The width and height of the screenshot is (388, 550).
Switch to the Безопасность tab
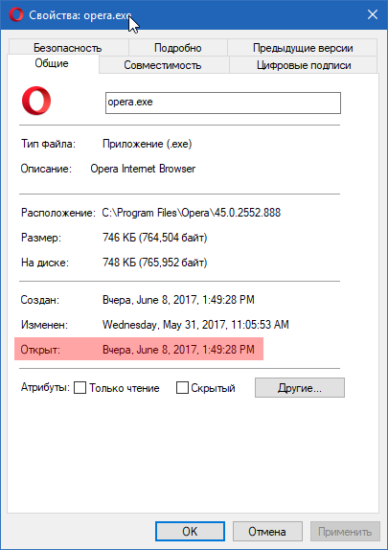click(x=68, y=48)
